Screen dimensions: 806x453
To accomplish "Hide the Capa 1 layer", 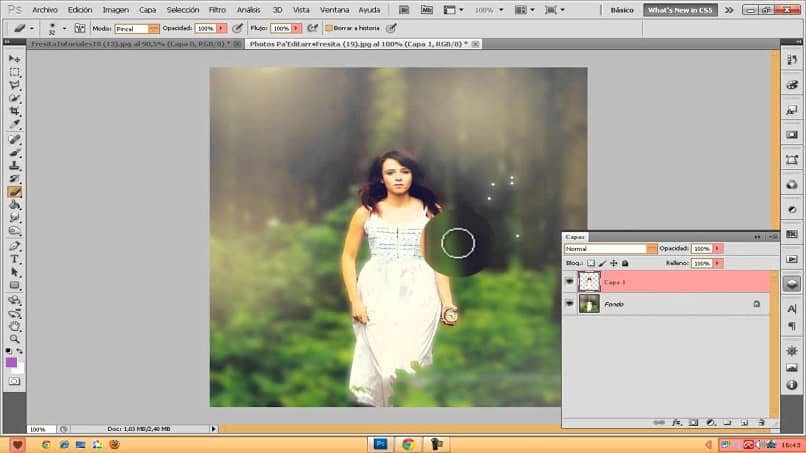I will [569, 282].
